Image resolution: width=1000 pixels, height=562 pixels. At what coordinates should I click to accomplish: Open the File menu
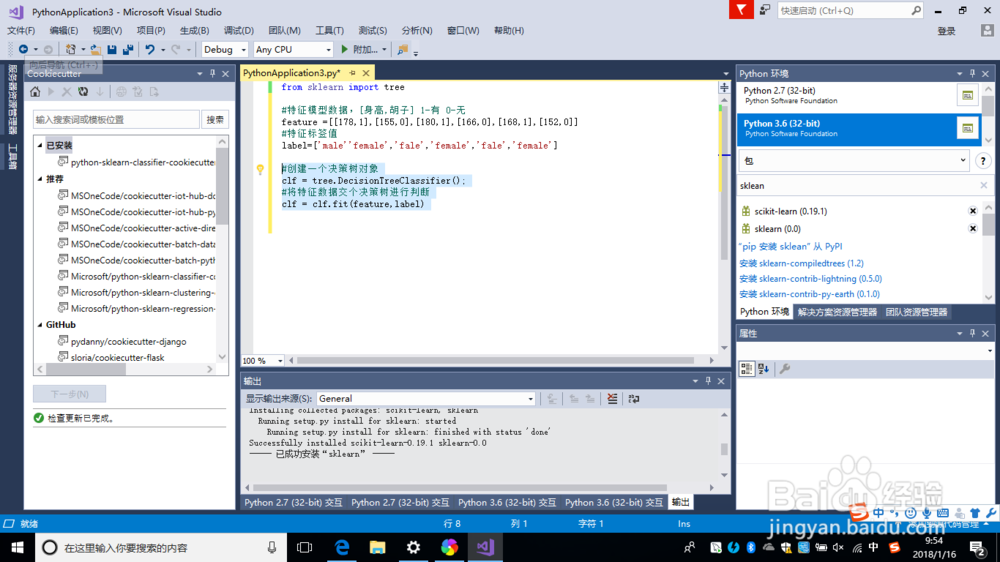pos(21,31)
